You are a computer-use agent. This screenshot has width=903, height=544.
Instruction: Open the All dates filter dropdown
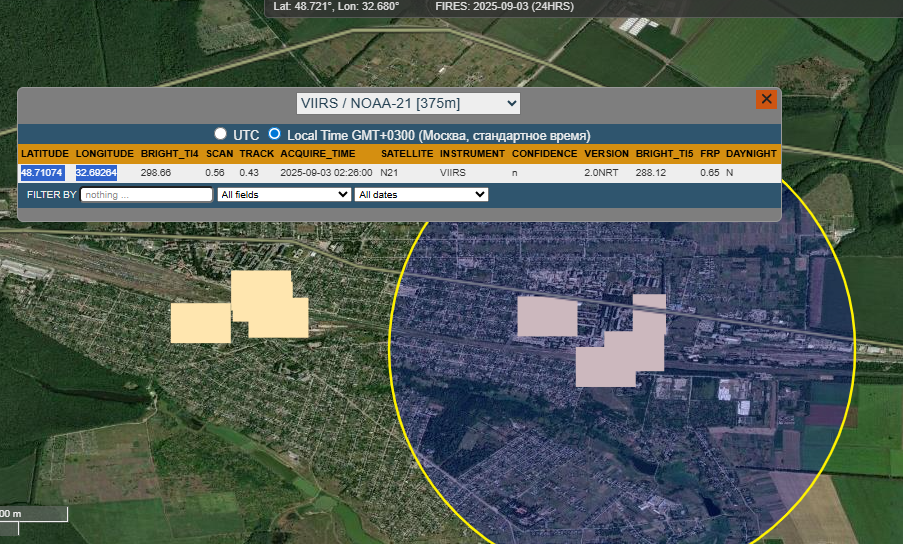(x=422, y=195)
